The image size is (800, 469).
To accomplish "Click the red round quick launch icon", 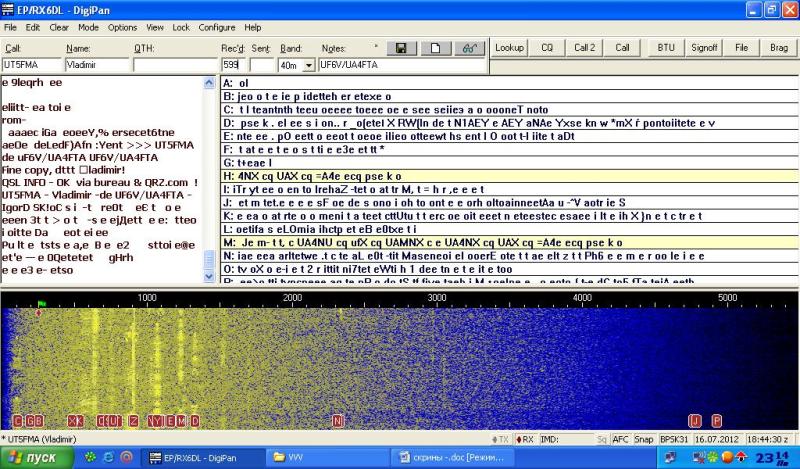I will click(x=127, y=457).
